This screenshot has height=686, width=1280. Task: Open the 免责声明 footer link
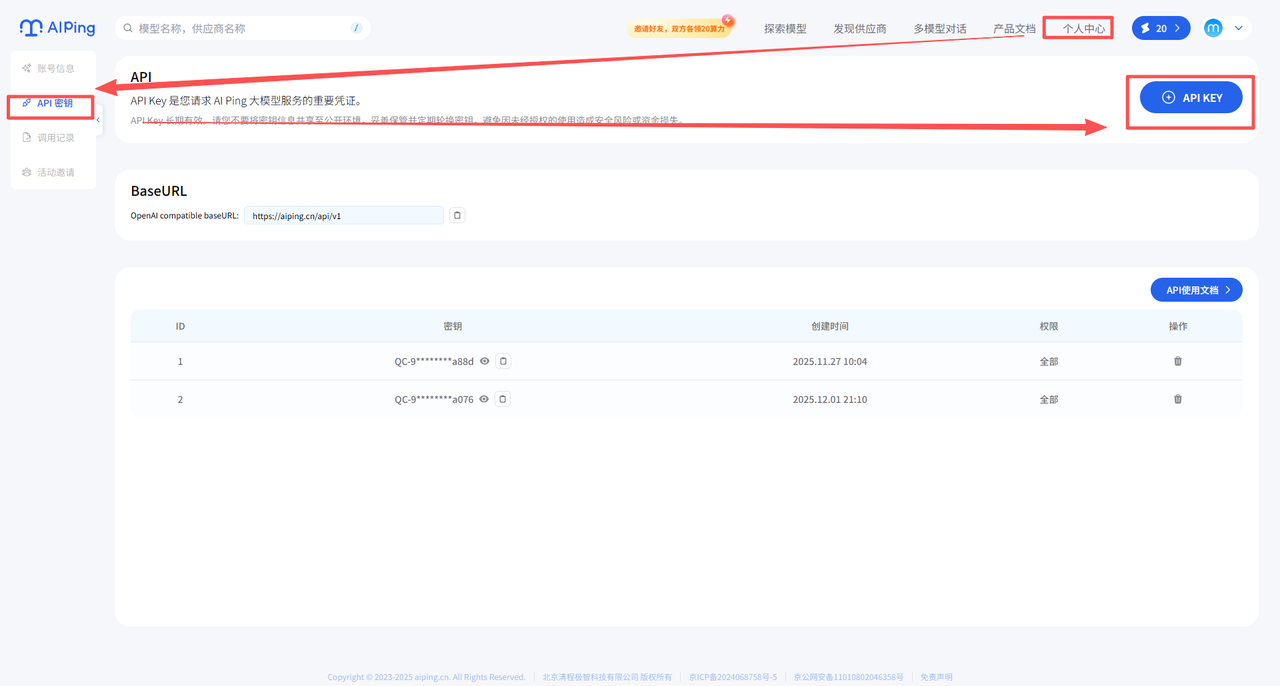coord(936,677)
